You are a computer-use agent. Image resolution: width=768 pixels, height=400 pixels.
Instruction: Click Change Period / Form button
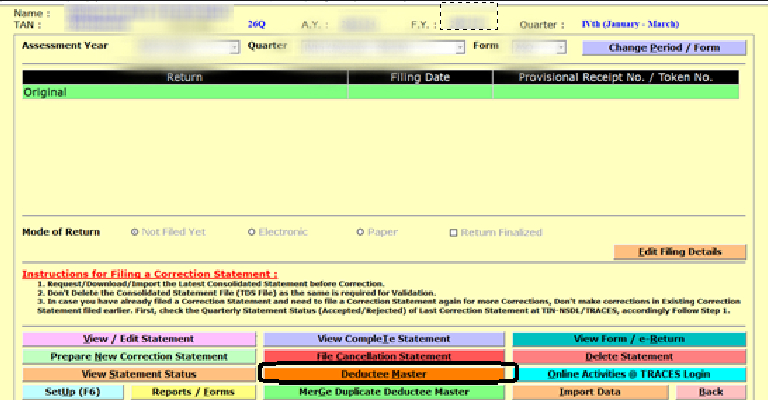click(x=663, y=47)
